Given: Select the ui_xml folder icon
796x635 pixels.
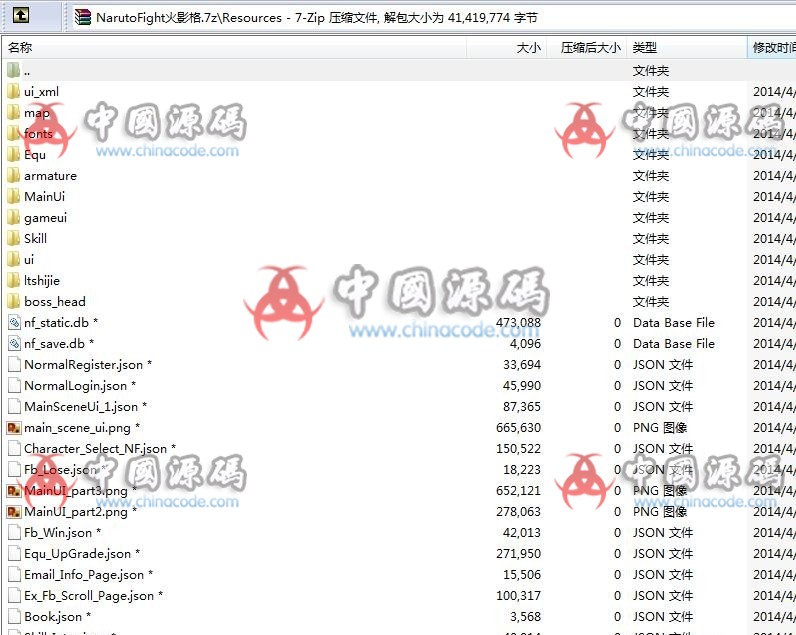Looking at the screenshot, I should 13,92.
